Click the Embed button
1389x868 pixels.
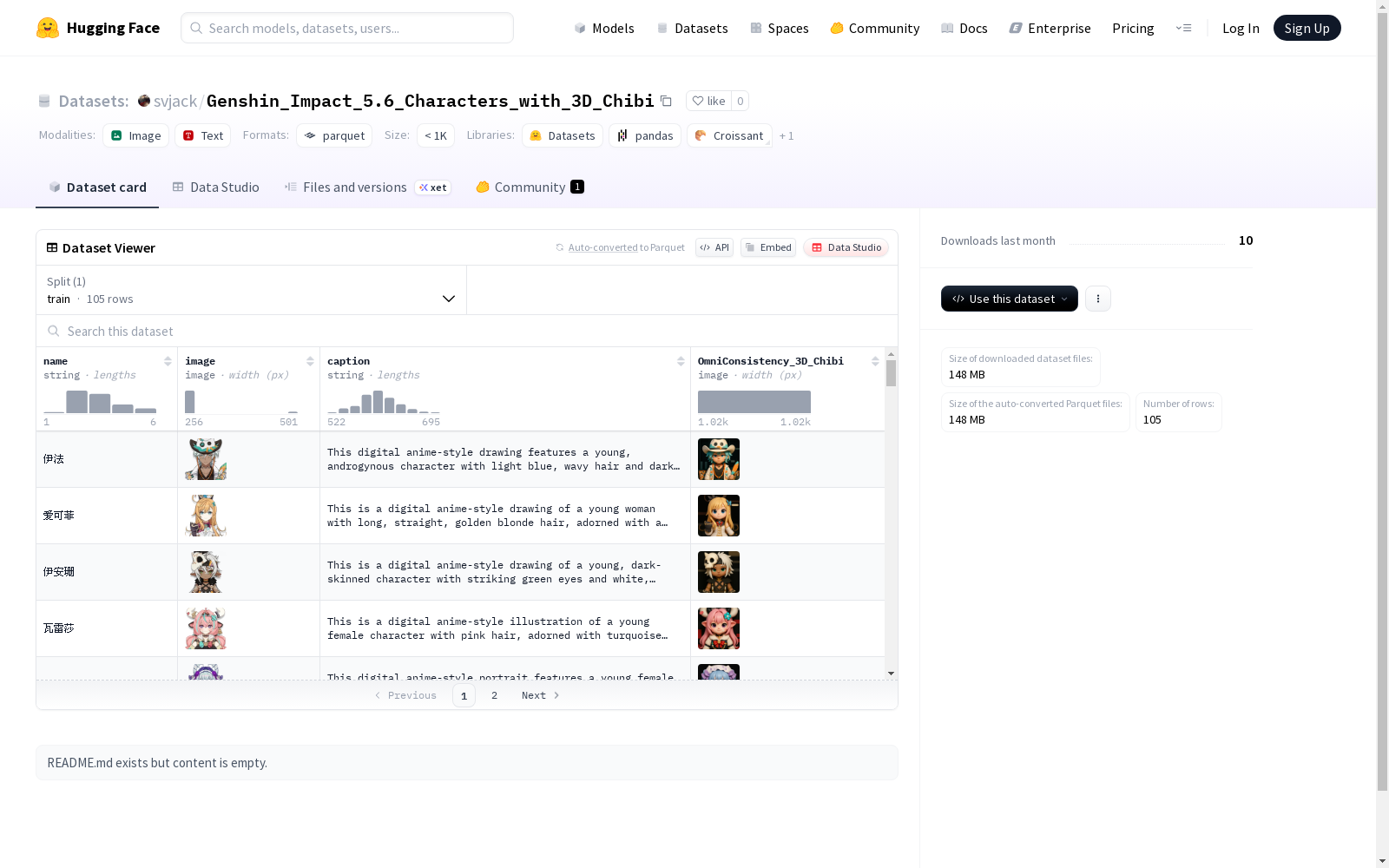[x=768, y=247]
